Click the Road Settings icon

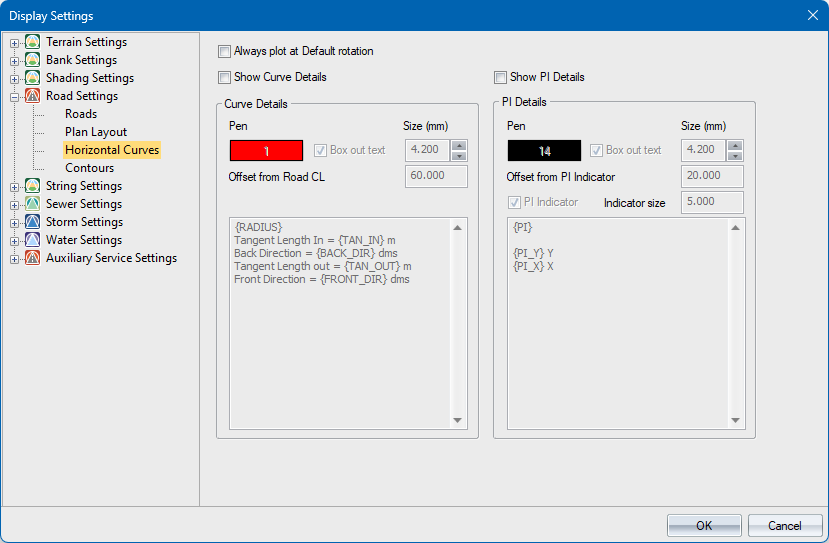[x=33, y=96]
